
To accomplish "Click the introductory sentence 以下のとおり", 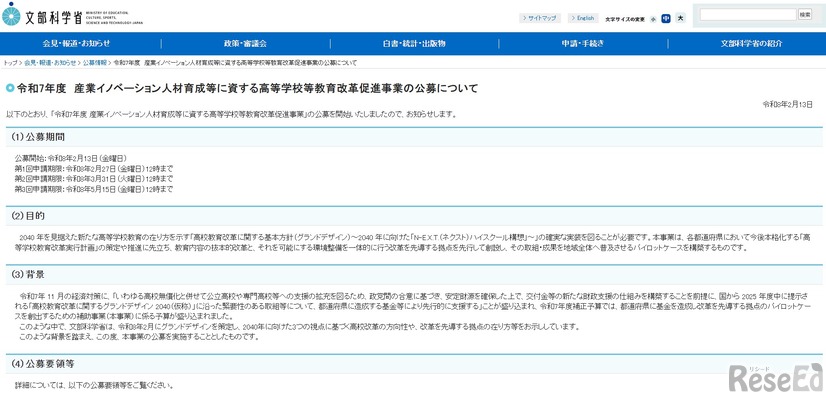I will point(231,114).
